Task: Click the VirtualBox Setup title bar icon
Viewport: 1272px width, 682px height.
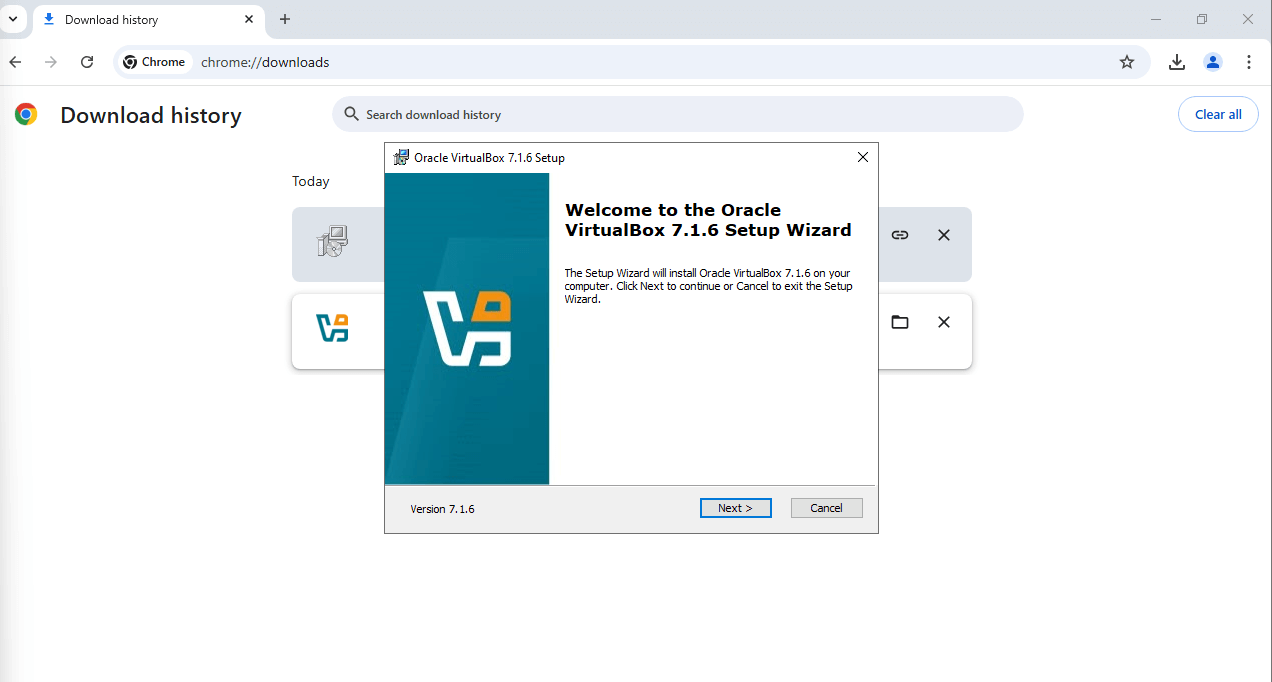Action: (x=401, y=157)
